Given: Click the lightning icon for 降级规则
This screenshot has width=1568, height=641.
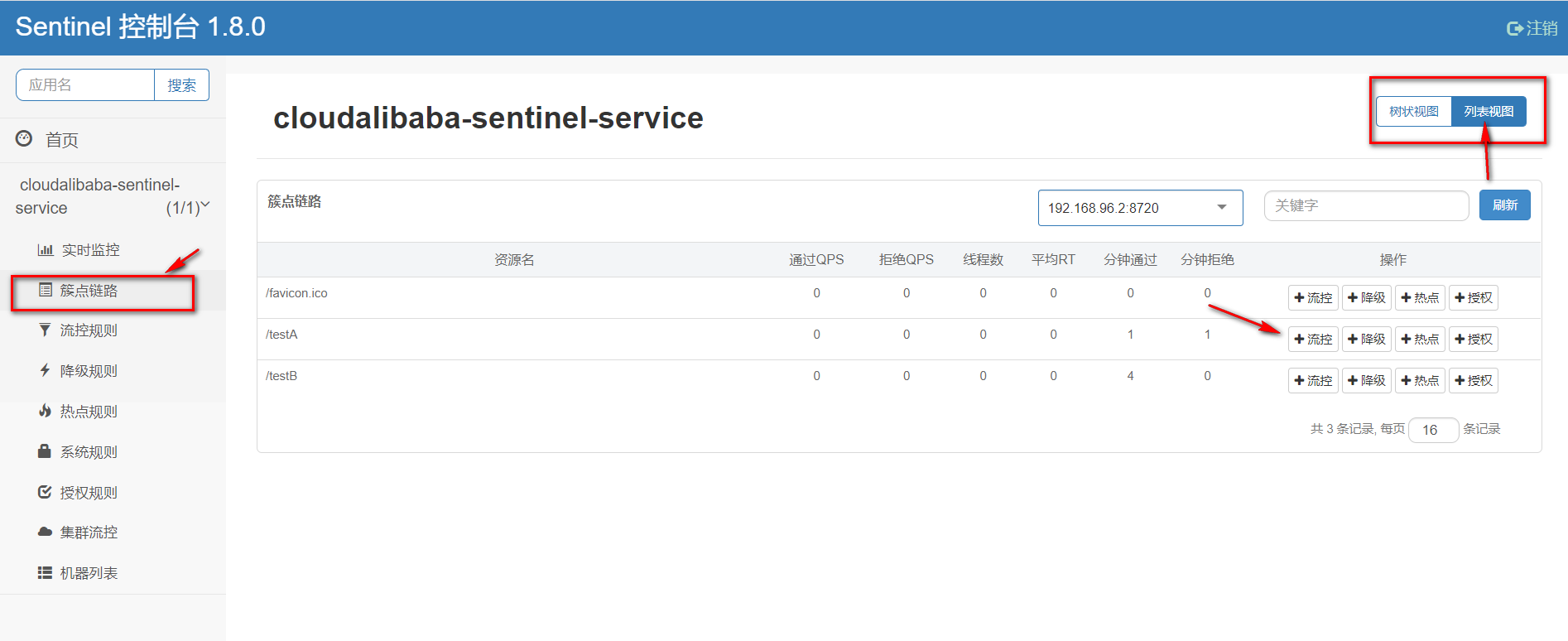Looking at the screenshot, I should click(45, 370).
